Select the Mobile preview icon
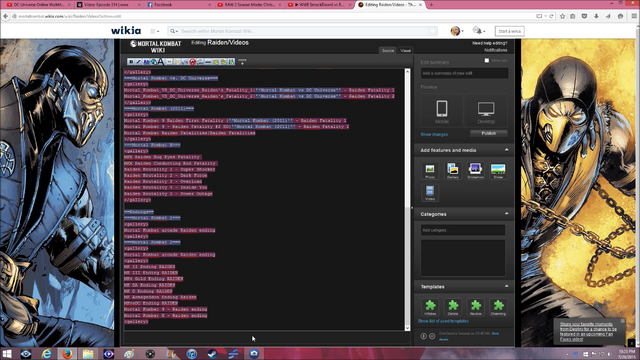This screenshot has height=360, width=640. tap(442, 111)
